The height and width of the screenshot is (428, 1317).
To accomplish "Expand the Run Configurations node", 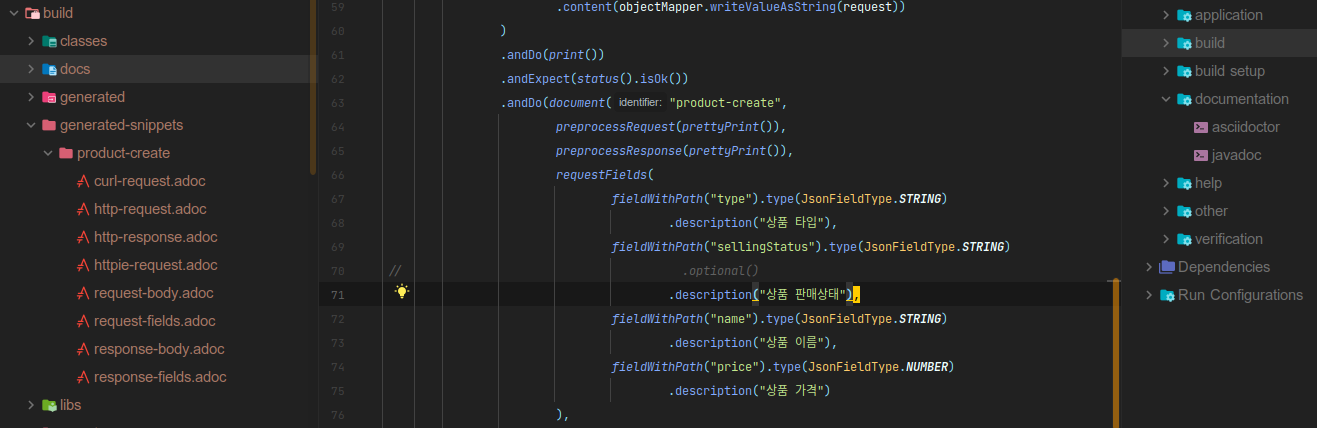I will pyautogui.click(x=1149, y=295).
